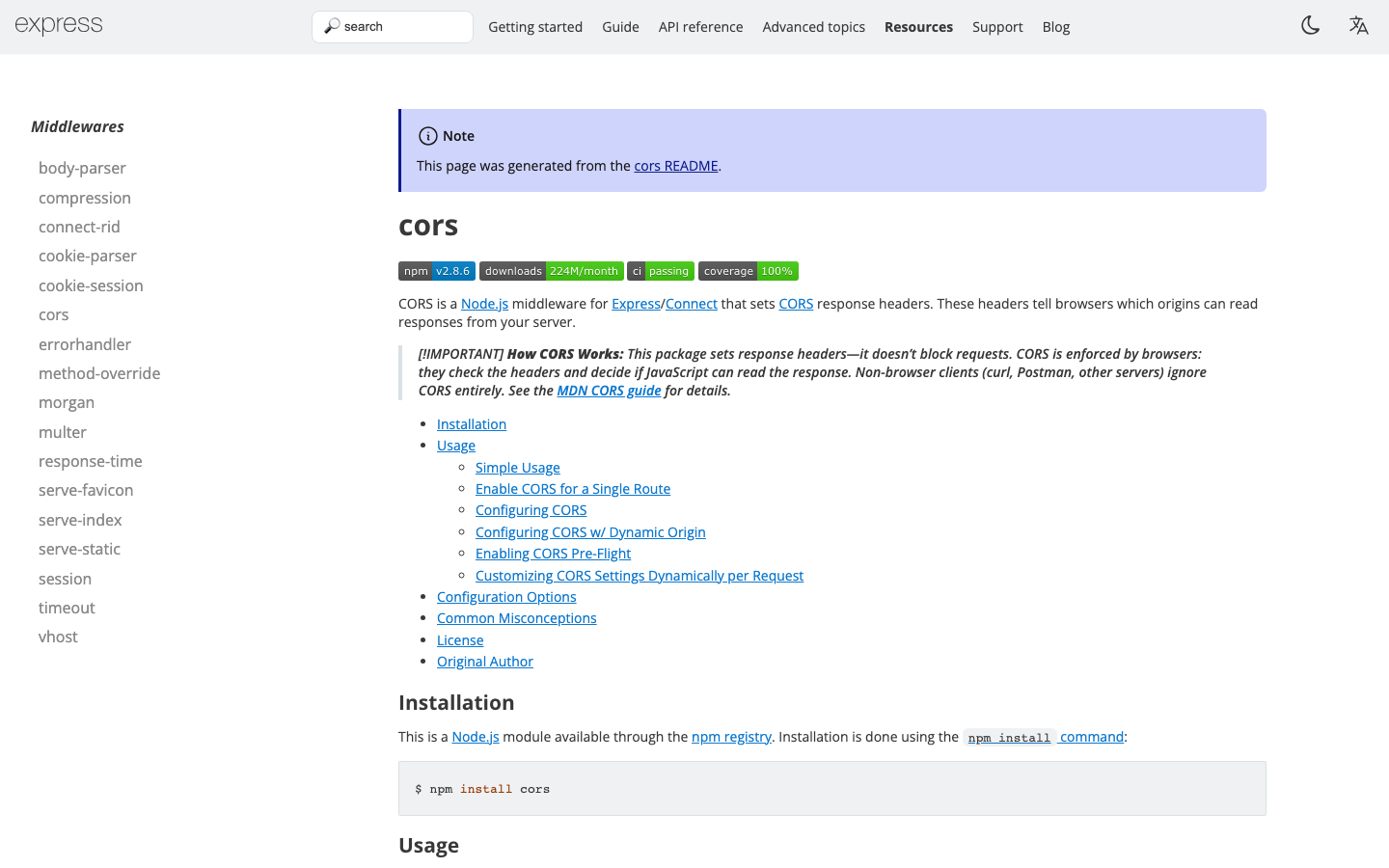Open the CORS link in intro paragraph
The image size is (1389, 868).
(x=796, y=304)
